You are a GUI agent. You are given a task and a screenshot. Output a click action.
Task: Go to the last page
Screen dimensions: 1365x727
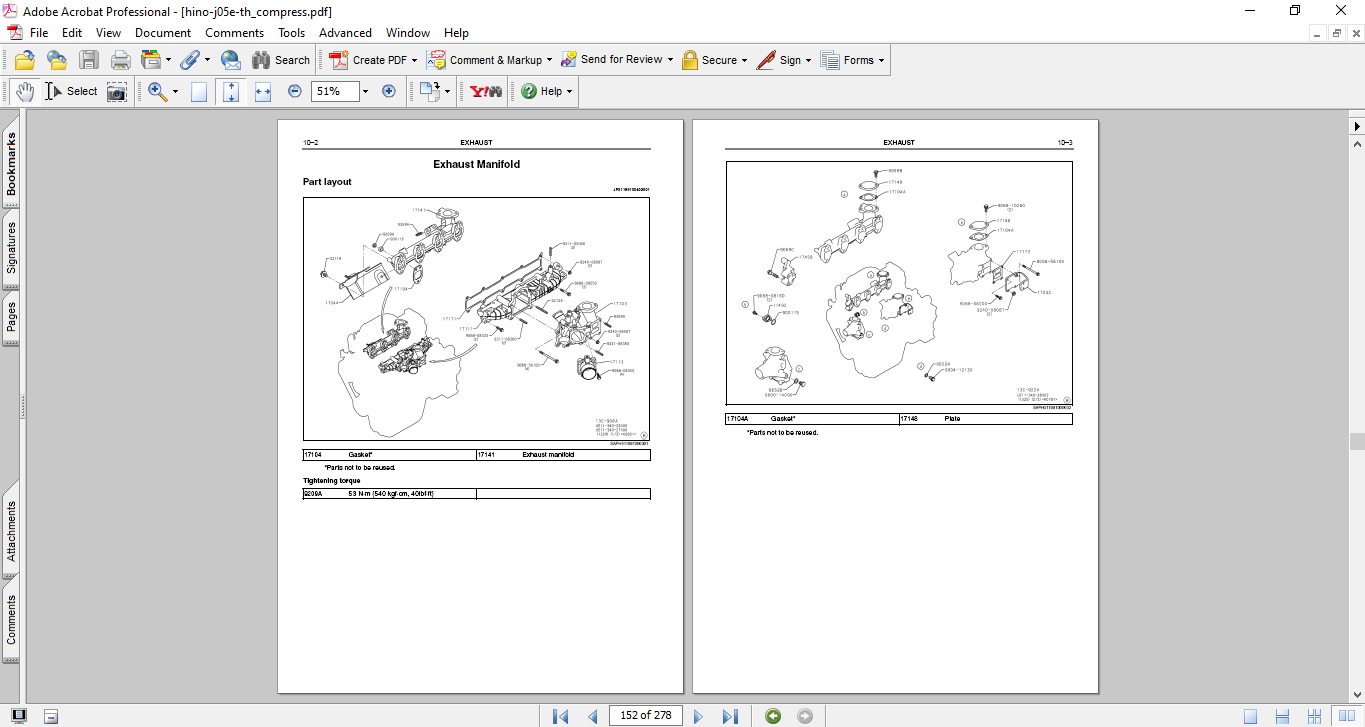[730, 716]
